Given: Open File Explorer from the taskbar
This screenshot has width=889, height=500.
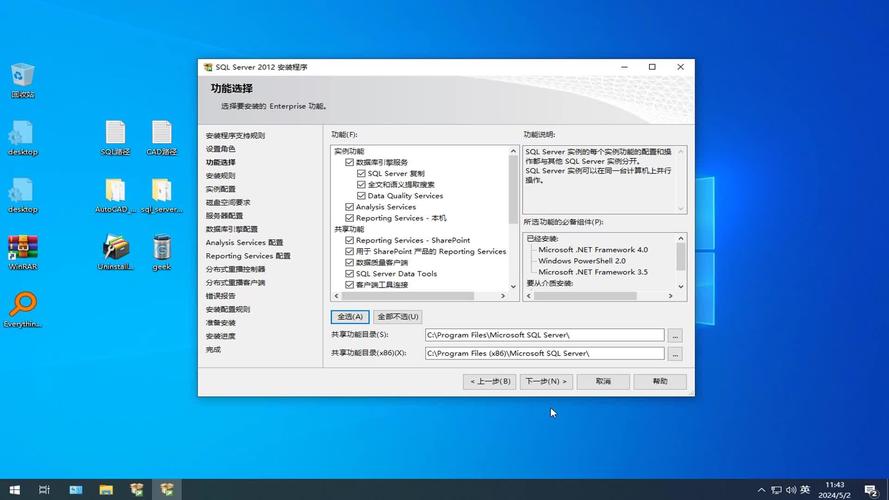Looking at the screenshot, I should pos(106,490).
